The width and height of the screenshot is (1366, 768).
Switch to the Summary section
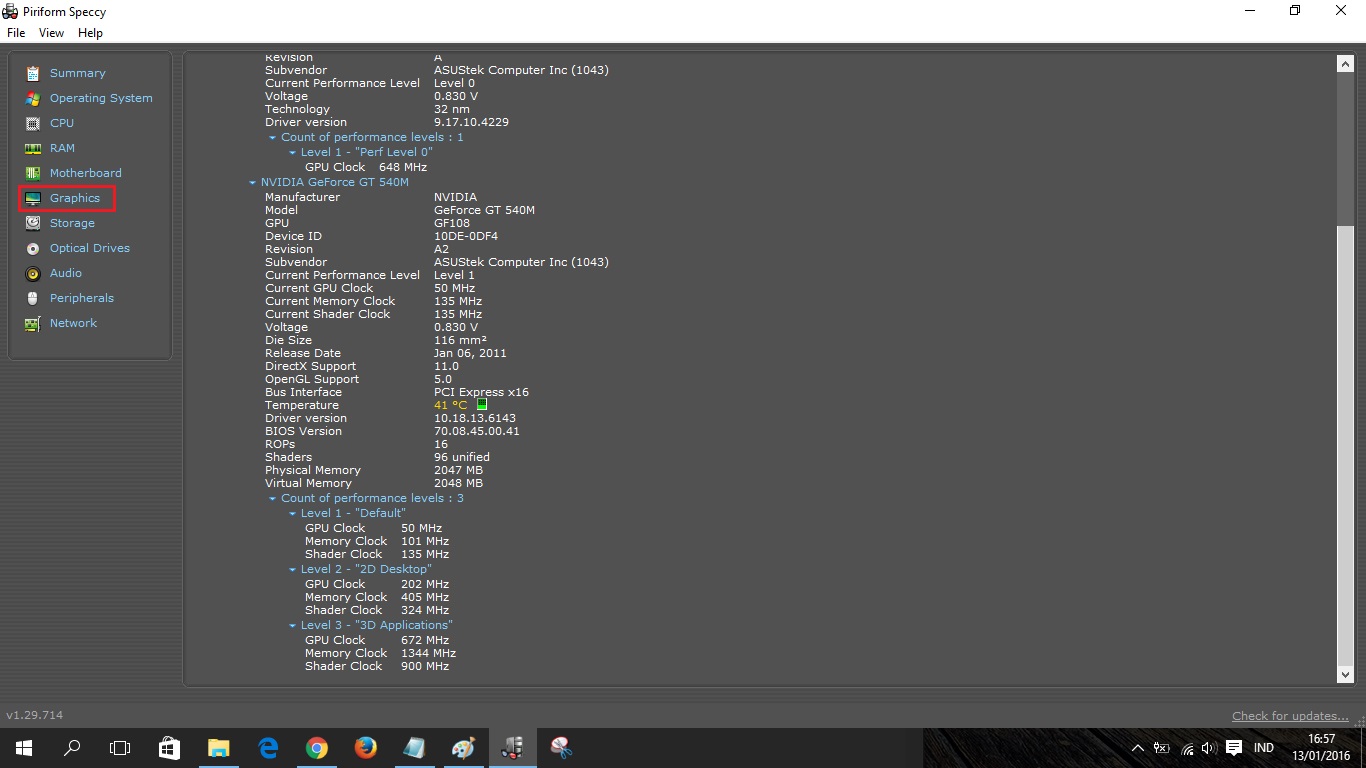click(x=78, y=73)
